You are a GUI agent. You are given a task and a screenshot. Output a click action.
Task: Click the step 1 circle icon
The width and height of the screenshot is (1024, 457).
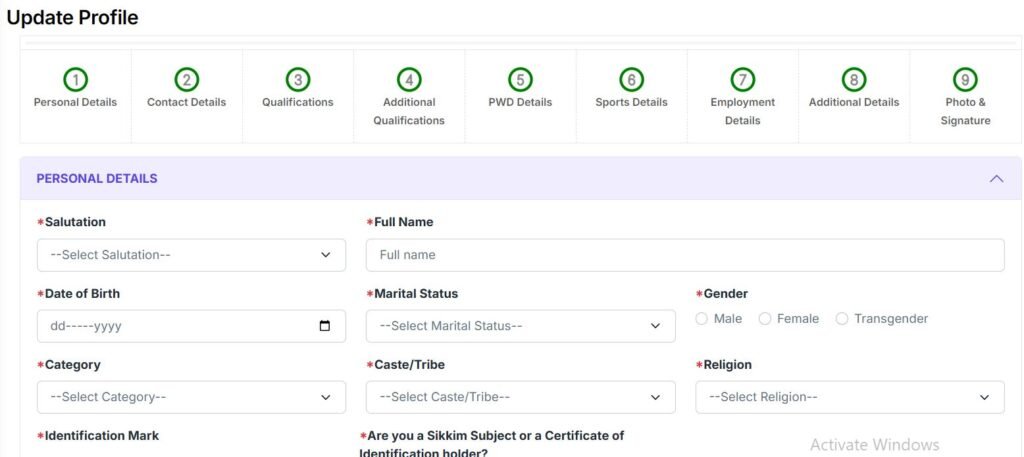[x=76, y=80]
